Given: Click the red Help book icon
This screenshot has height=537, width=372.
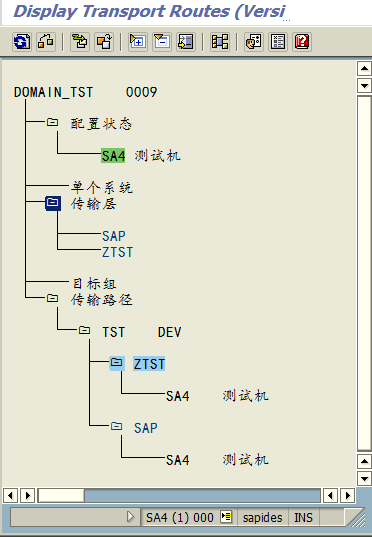Looking at the screenshot, I should (302, 42).
